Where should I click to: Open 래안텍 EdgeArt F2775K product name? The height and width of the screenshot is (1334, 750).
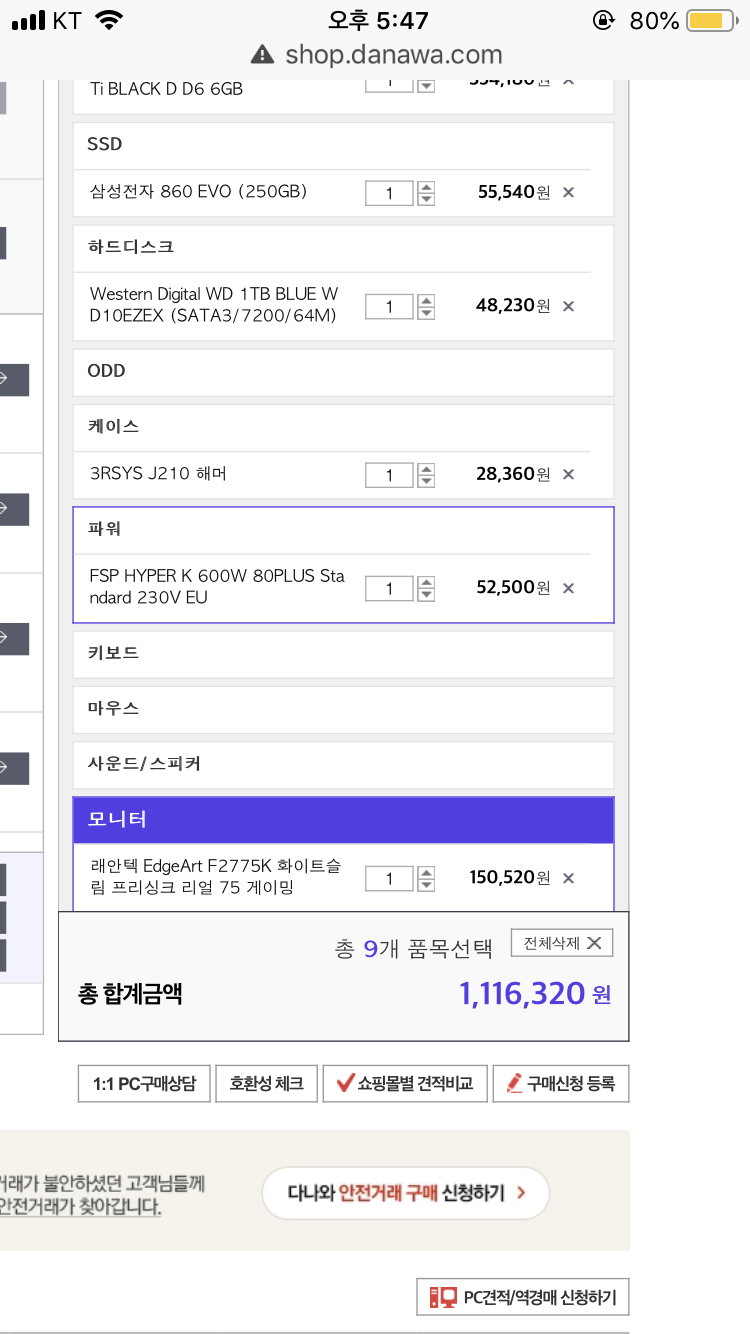coord(215,877)
